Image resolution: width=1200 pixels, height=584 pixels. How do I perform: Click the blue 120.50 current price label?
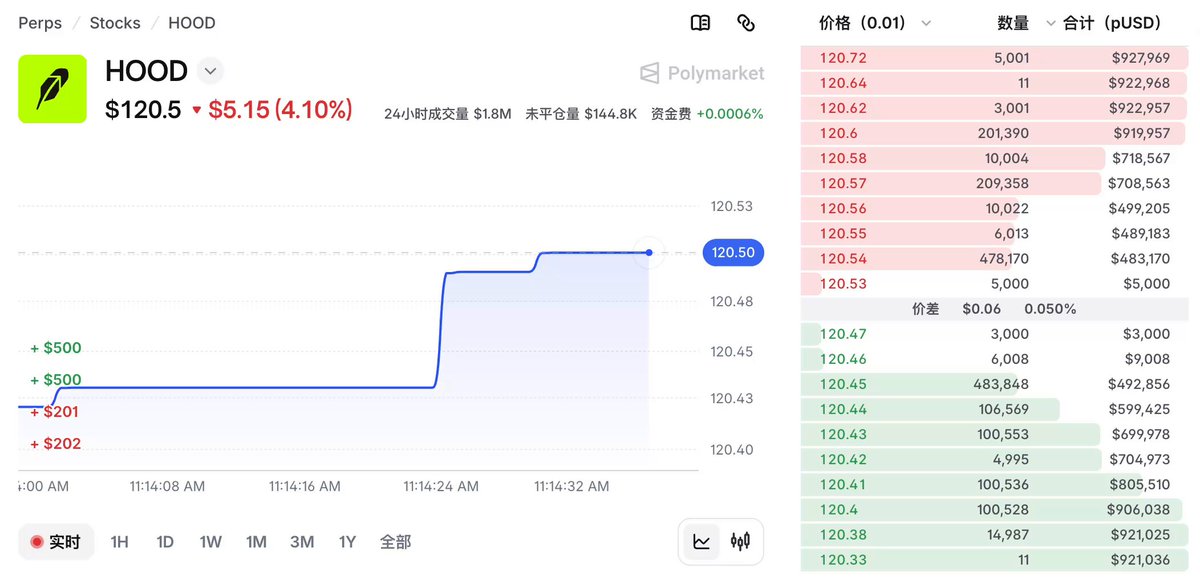733,252
